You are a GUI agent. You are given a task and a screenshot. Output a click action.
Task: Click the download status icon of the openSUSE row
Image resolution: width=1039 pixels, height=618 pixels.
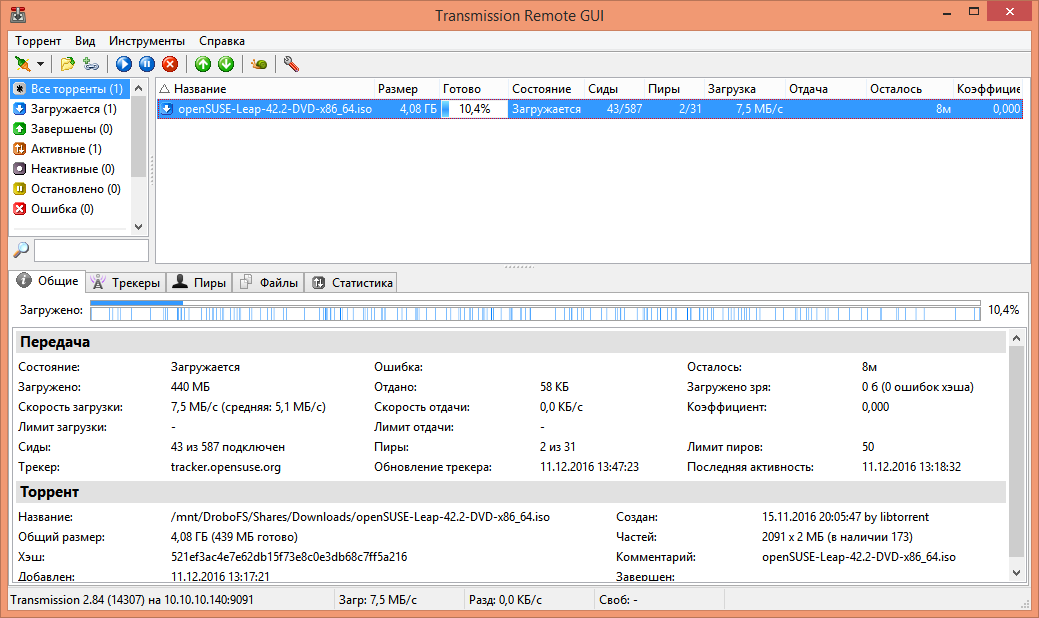[x=166, y=109]
